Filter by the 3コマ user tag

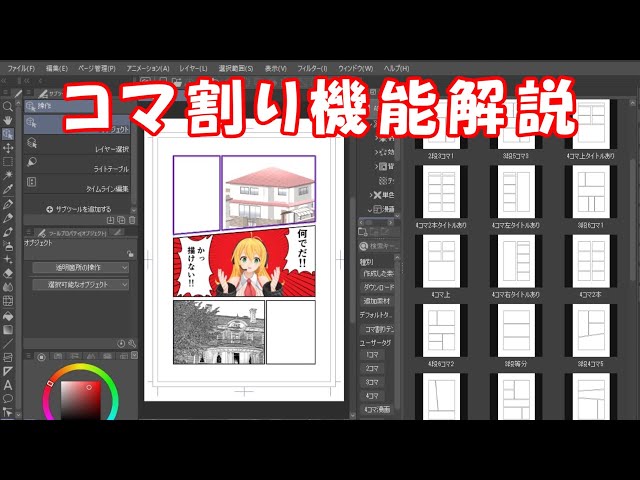tap(372, 382)
